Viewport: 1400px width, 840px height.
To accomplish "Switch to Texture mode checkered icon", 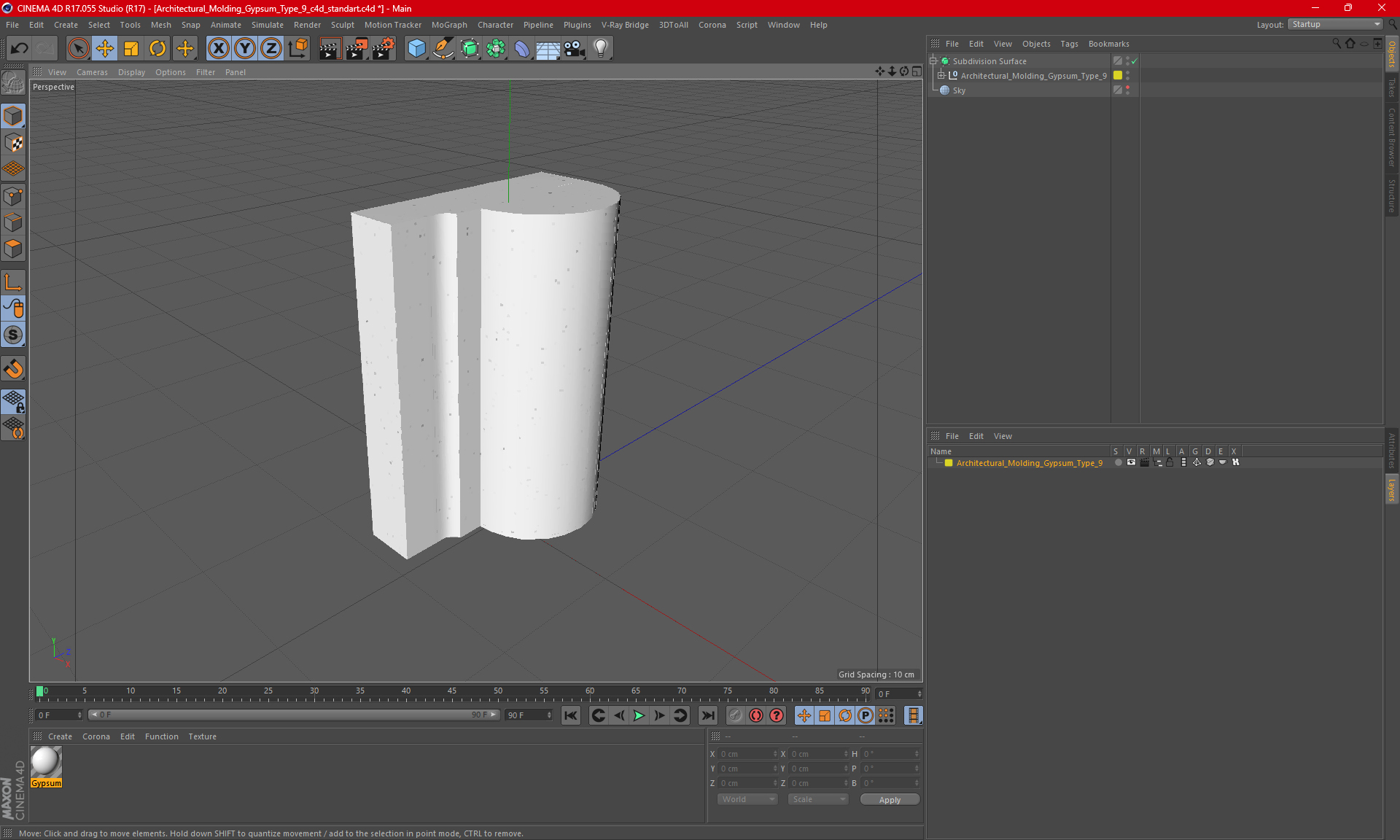I will [13, 143].
